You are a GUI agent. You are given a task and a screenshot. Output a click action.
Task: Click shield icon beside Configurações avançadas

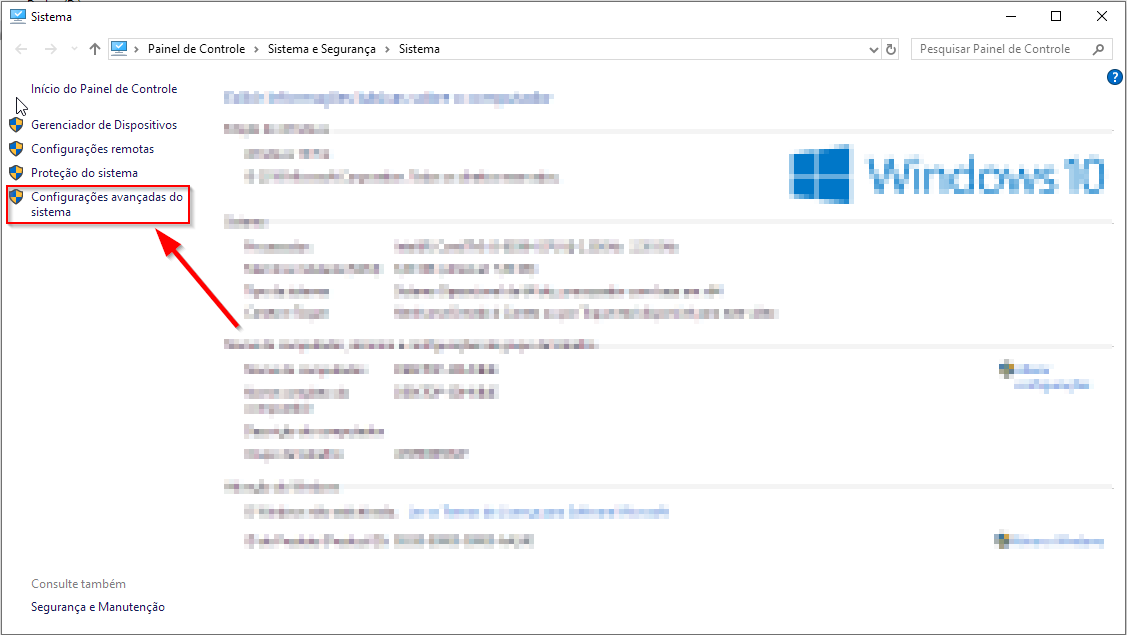[16, 197]
